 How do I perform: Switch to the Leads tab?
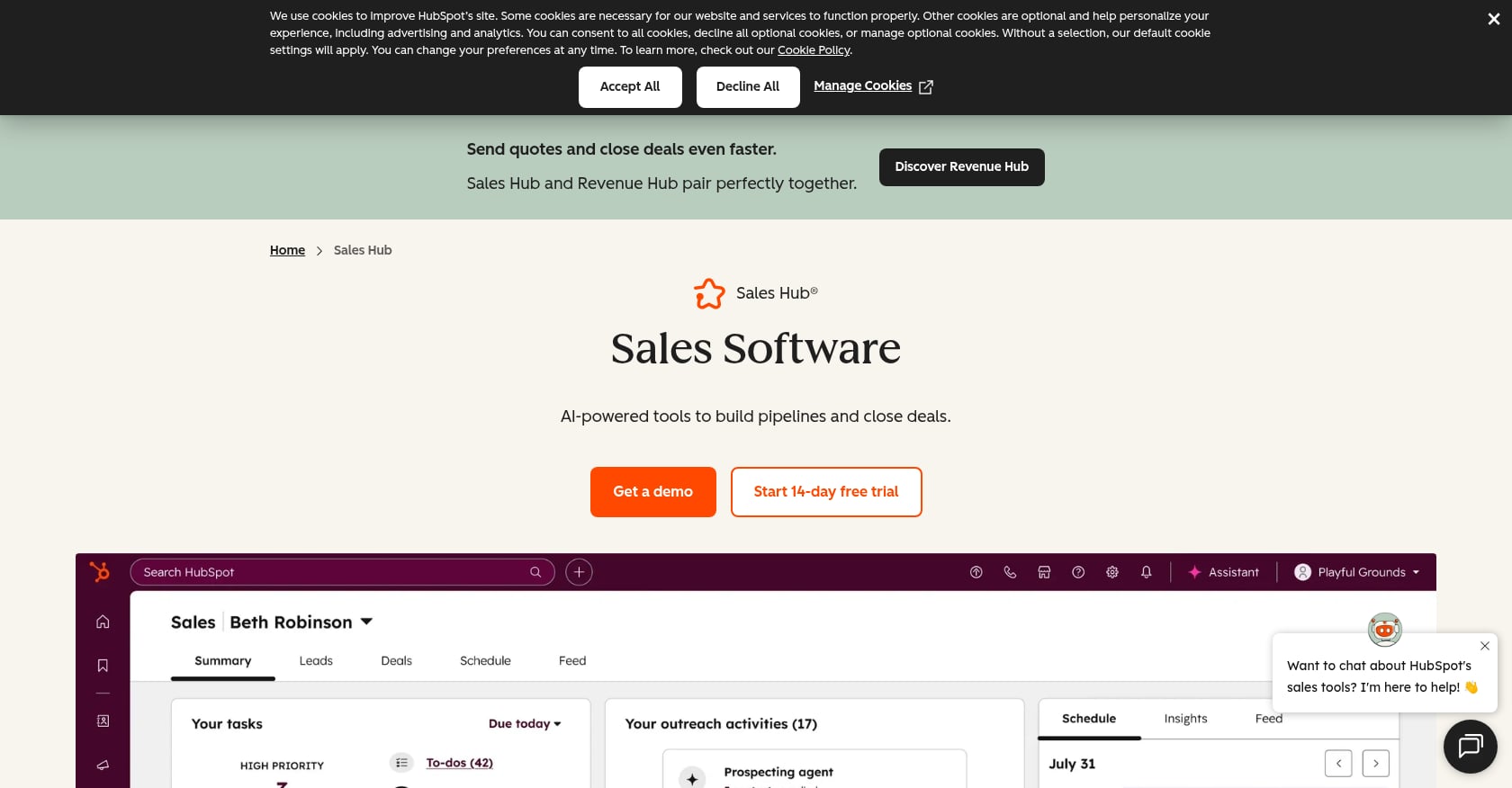(316, 661)
